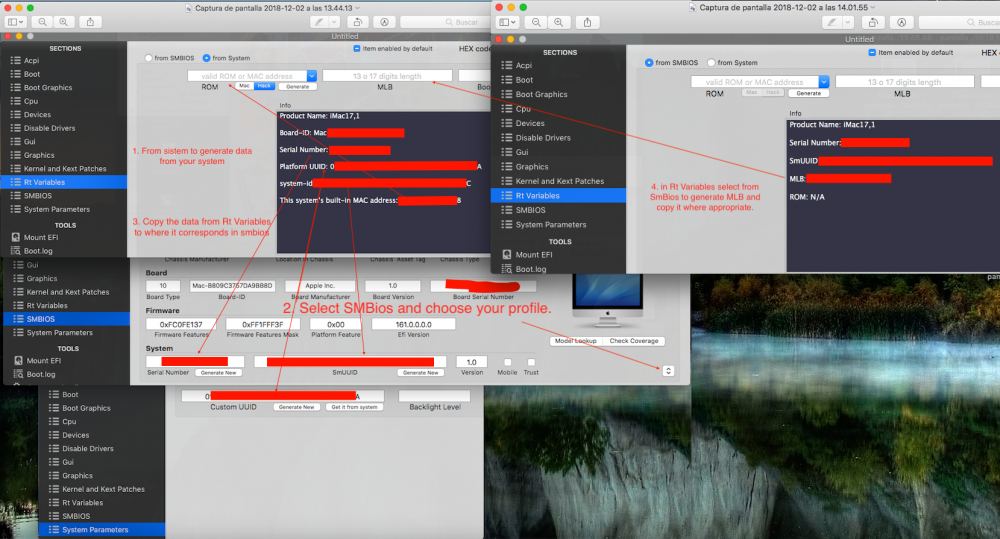Open title chevron of 13.44.13 Preview window
This screenshot has height=539, width=1000.
(x=358, y=8)
